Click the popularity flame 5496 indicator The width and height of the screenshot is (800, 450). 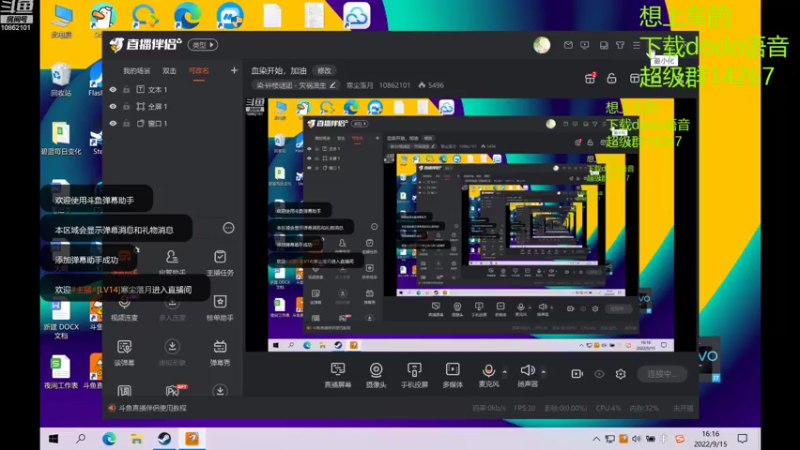431,85
